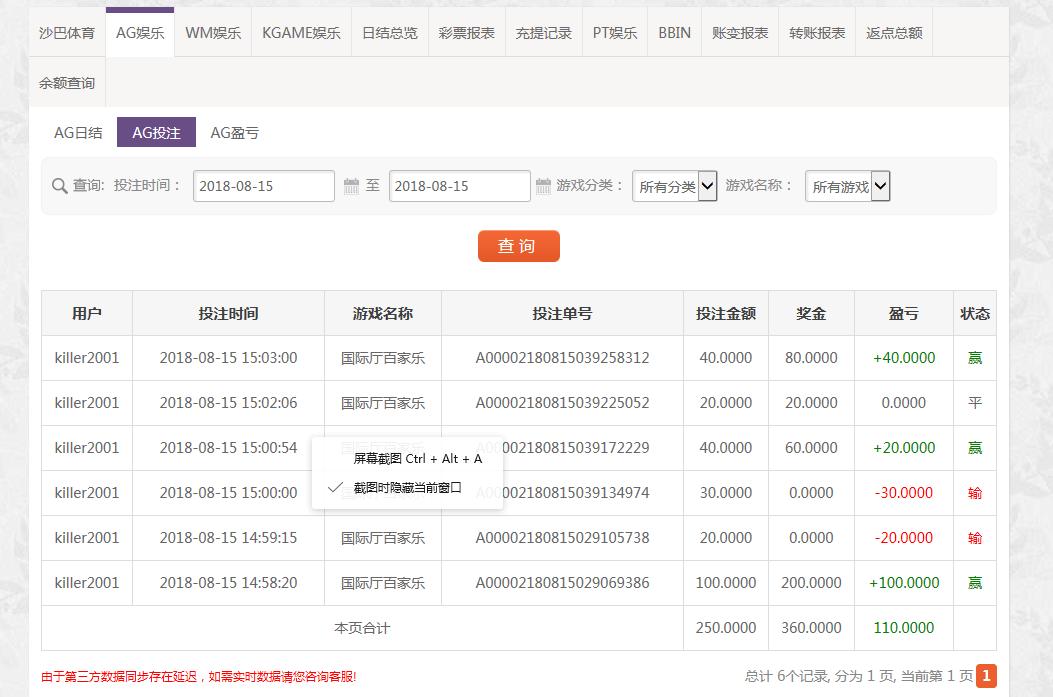Viewport: 1053px width, 697px height.
Task: Open calendar icon after end date field
Action: [x=543, y=186]
